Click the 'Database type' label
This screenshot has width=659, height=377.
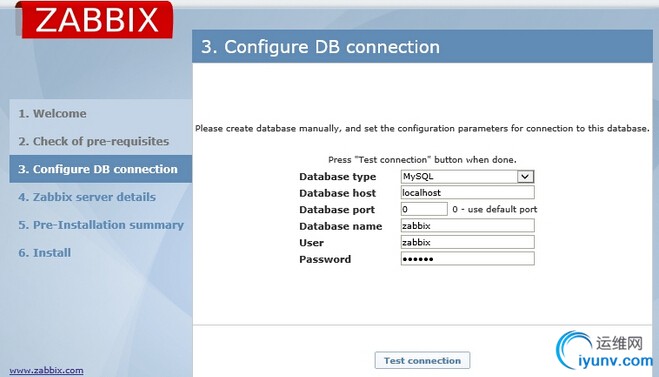tap(337, 177)
